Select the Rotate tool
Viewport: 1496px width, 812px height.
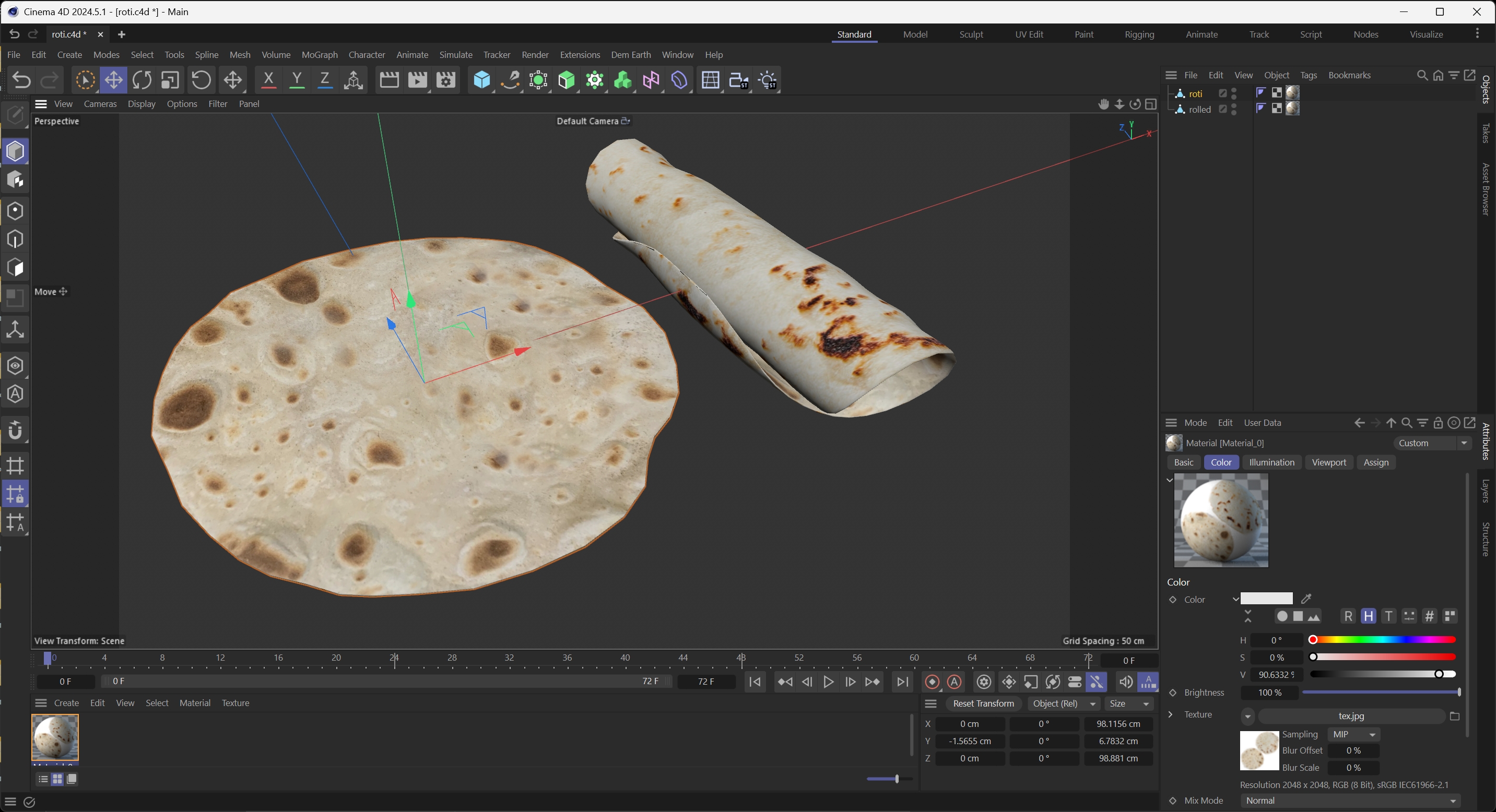[142, 80]
